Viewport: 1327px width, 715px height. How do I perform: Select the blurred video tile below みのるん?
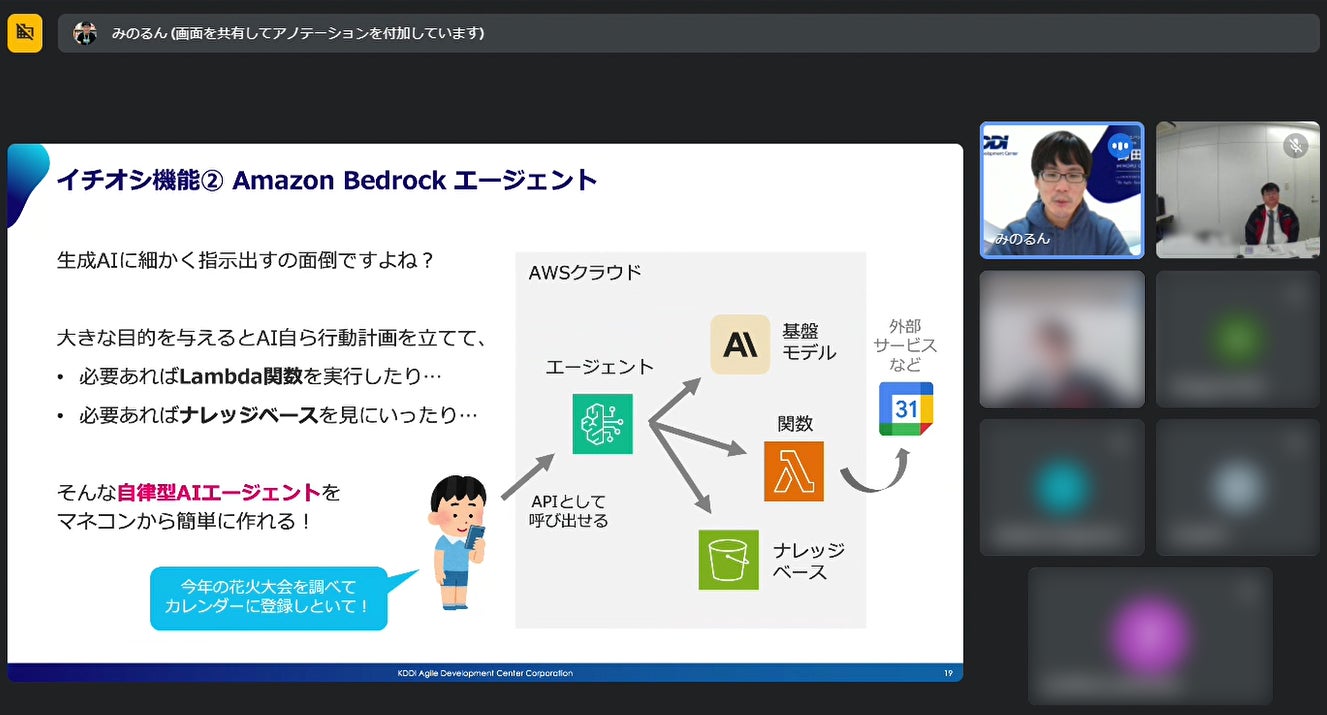click(1062, 339)
